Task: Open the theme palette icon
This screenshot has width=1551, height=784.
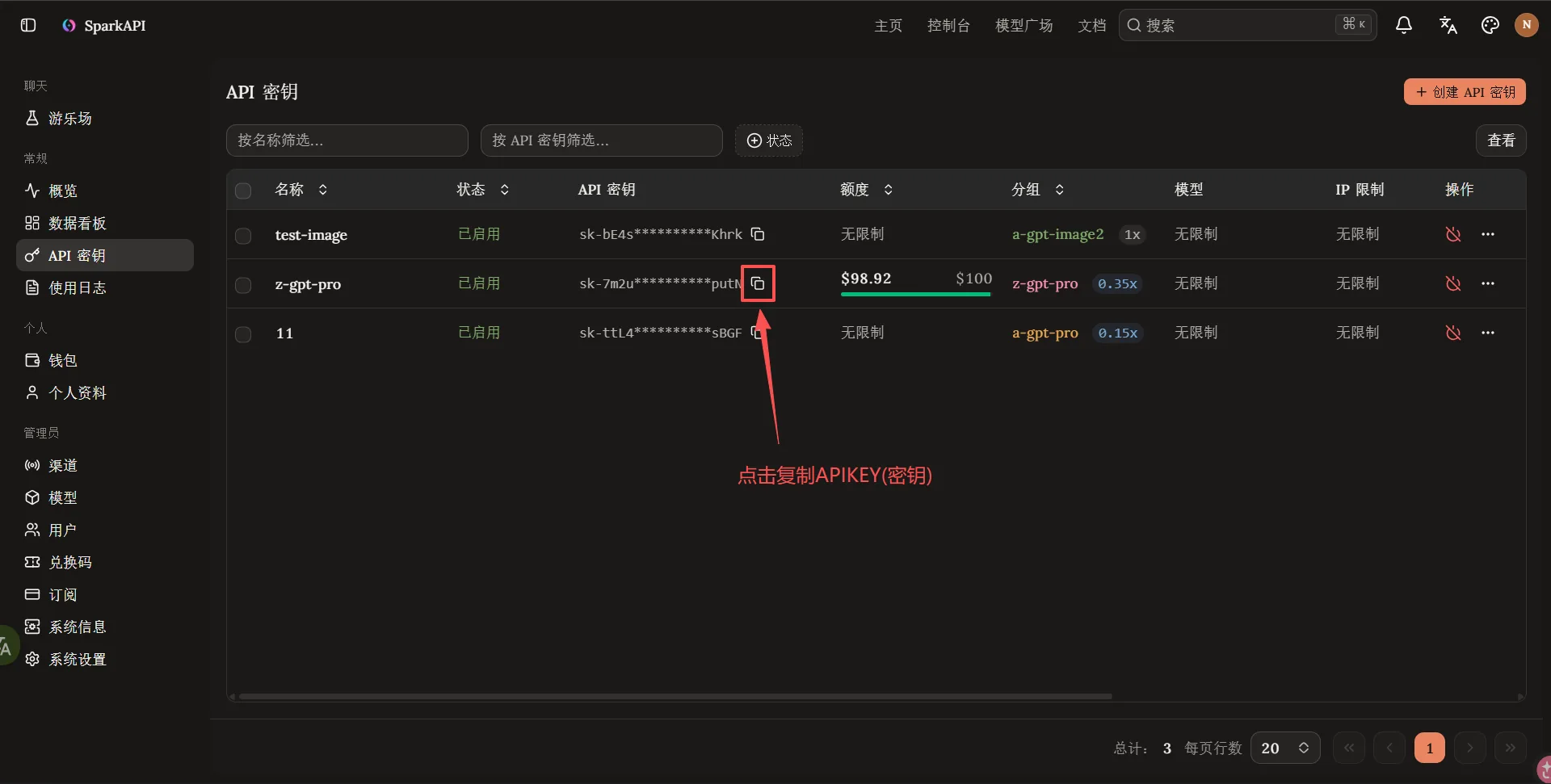Action: [x=1490, y=25]
